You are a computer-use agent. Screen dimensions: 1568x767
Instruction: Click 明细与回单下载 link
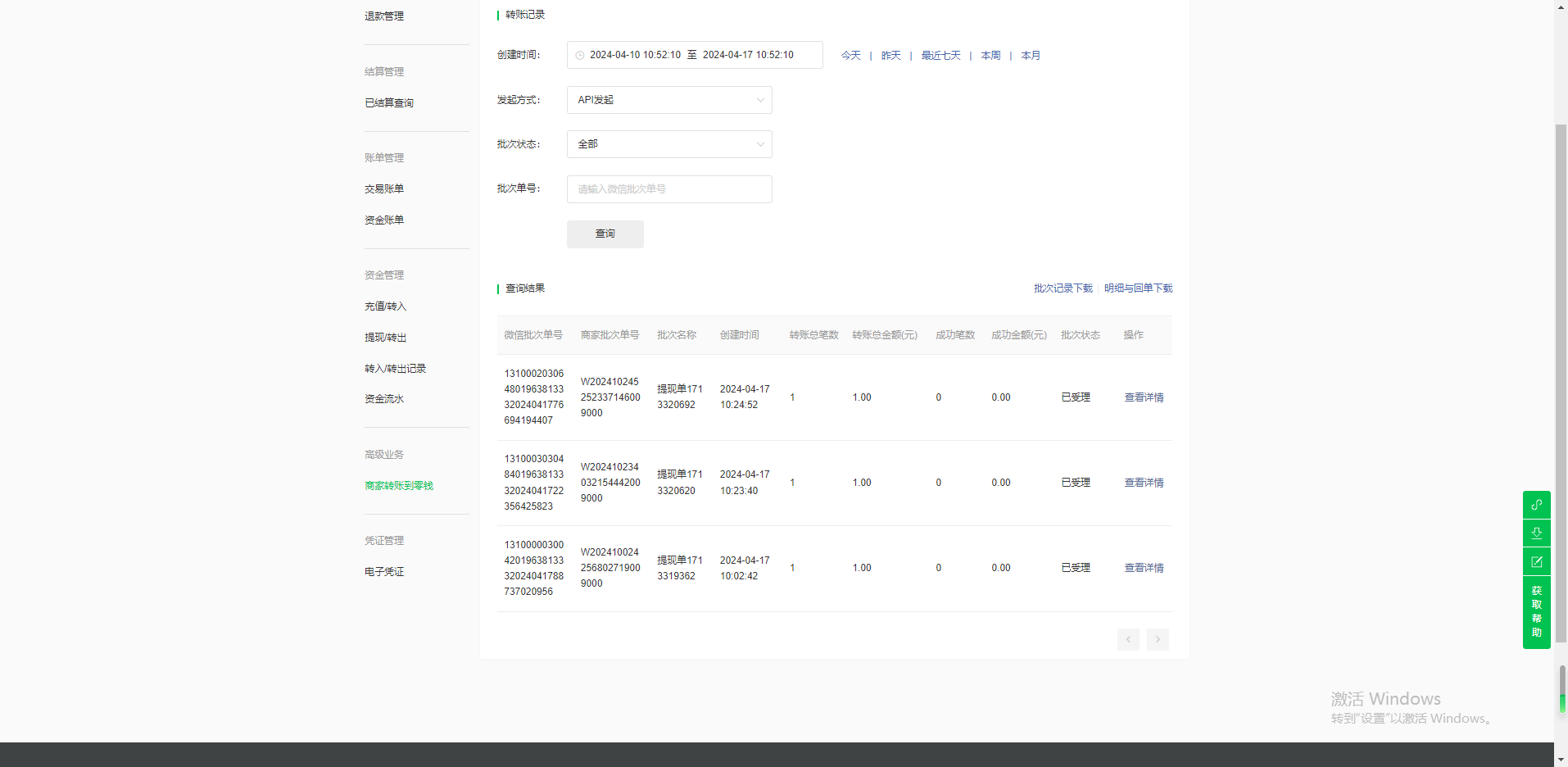point(1139,288)
